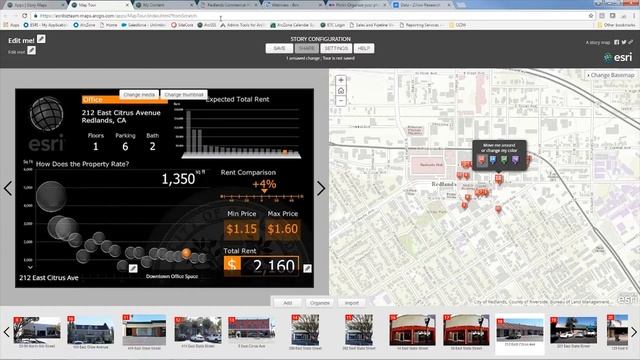Click the Share button

(307, 48)
